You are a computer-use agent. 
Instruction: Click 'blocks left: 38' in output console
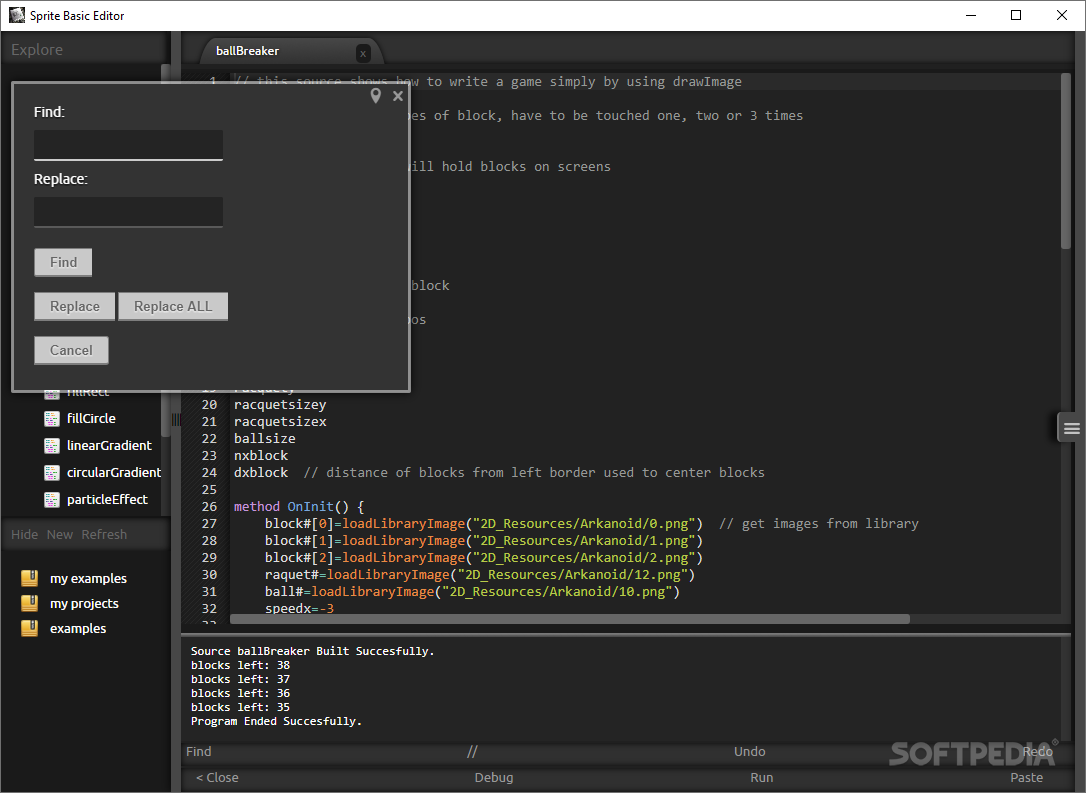click(240, 665)
